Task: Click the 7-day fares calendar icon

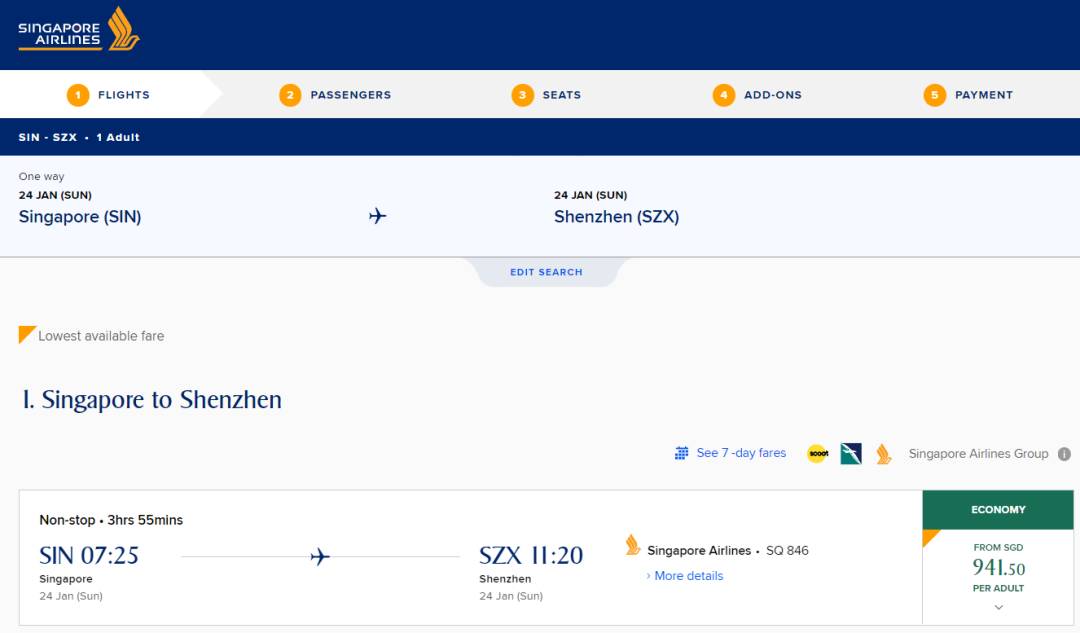Action: tap(682, 453)
